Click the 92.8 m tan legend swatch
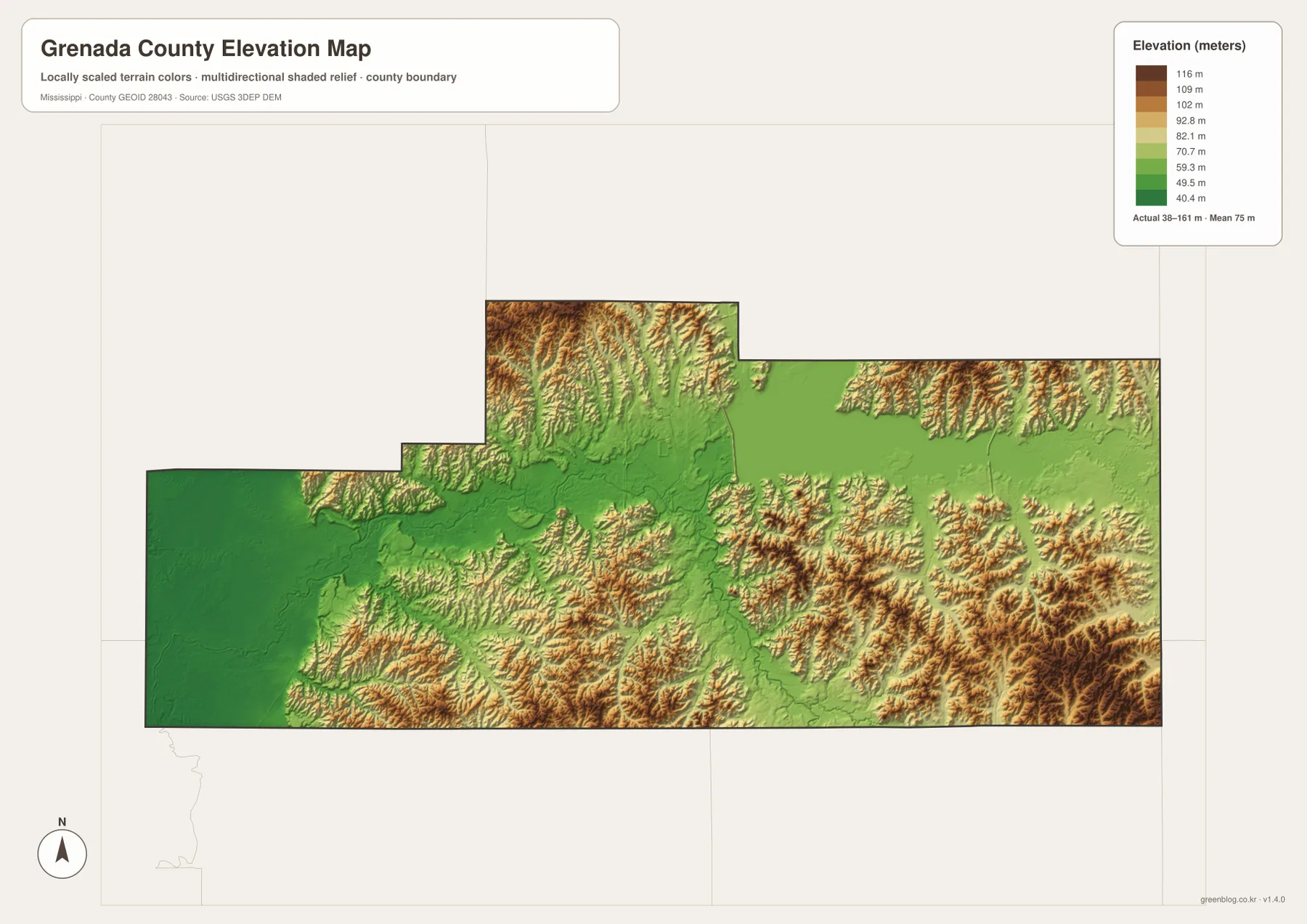This screenshot has height=924, width=1307. [1151, 120]
